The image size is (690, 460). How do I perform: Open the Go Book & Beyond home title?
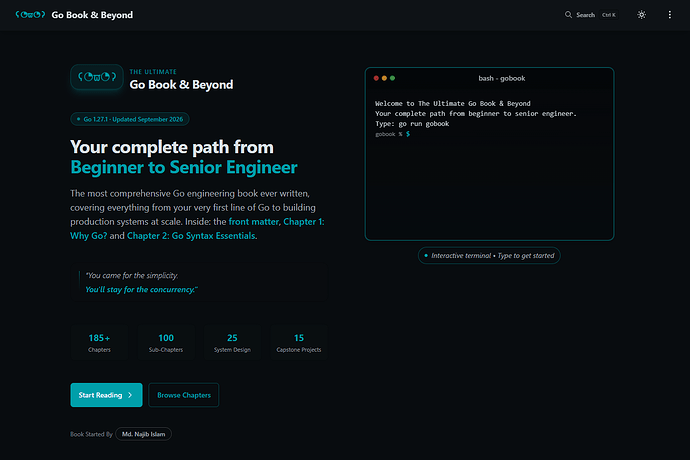[92, 15]
